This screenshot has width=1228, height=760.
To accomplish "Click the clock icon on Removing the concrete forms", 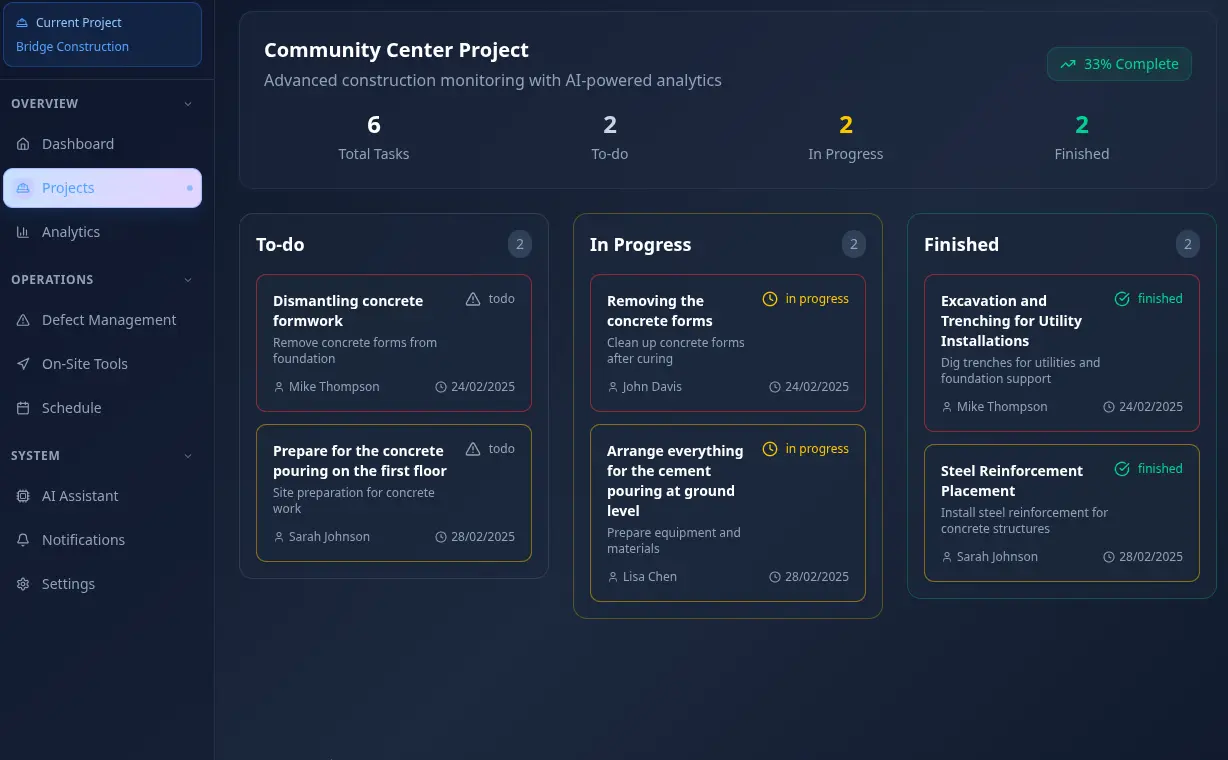I will coord(769,298).
